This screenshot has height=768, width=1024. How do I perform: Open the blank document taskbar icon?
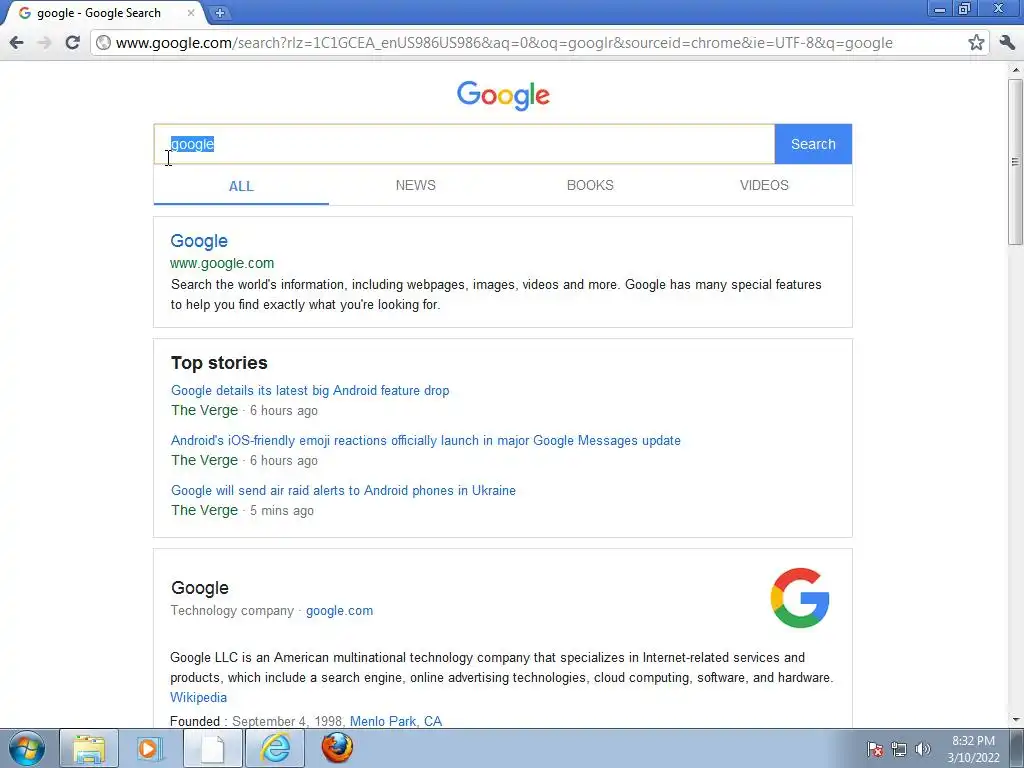(x=212, y=748)
